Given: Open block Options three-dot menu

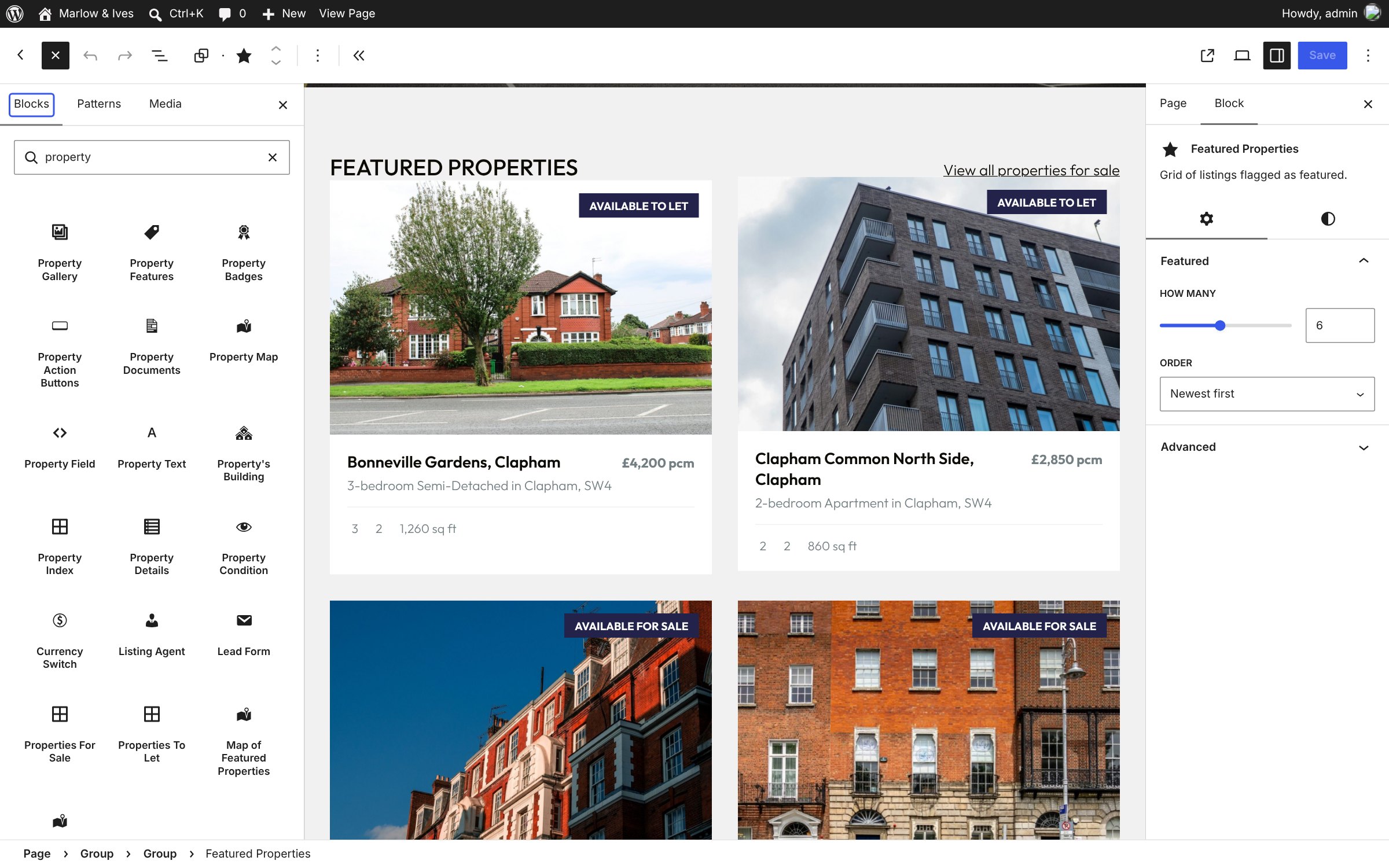Looking at the screenshot, I should click(317, 56).
